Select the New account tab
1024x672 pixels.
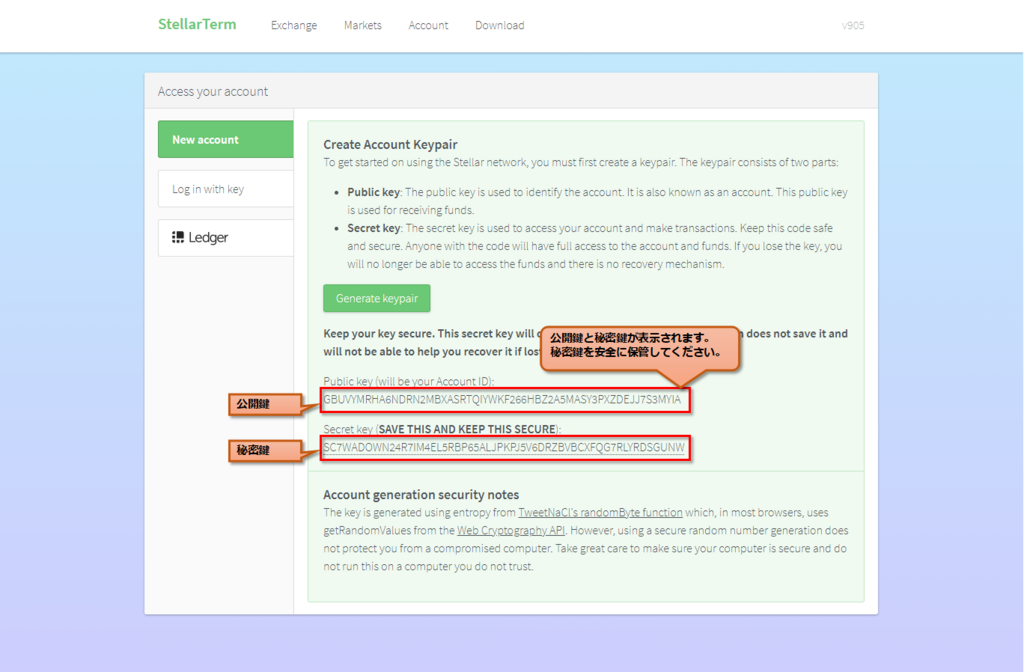tap(225, 139)
